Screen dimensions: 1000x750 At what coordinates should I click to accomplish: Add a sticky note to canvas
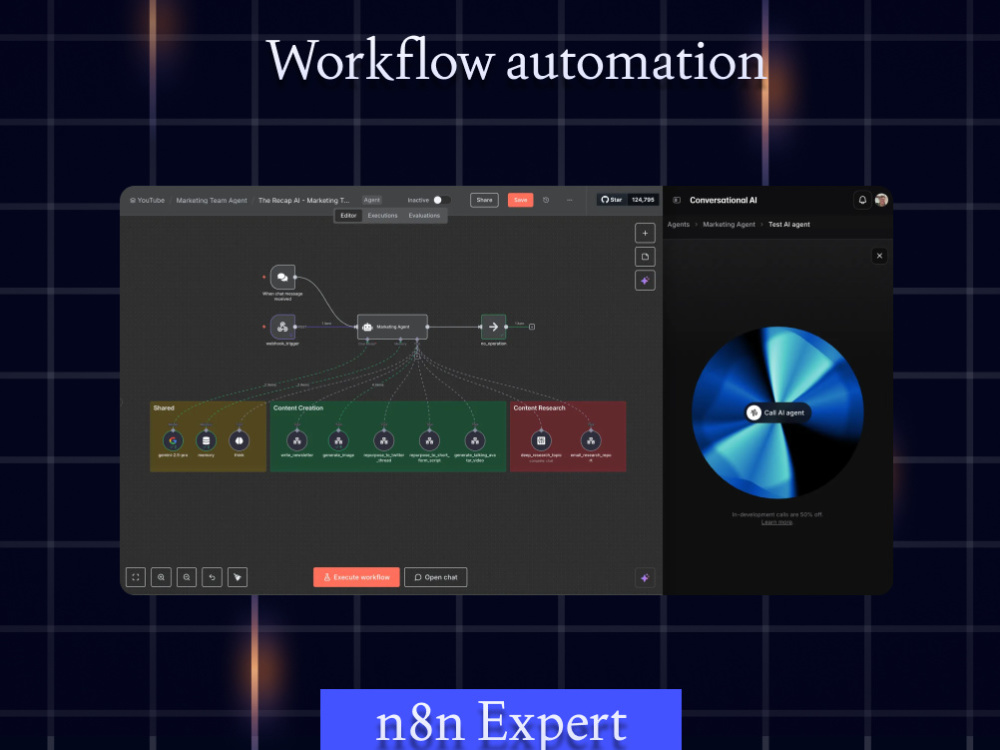point(645,257)
